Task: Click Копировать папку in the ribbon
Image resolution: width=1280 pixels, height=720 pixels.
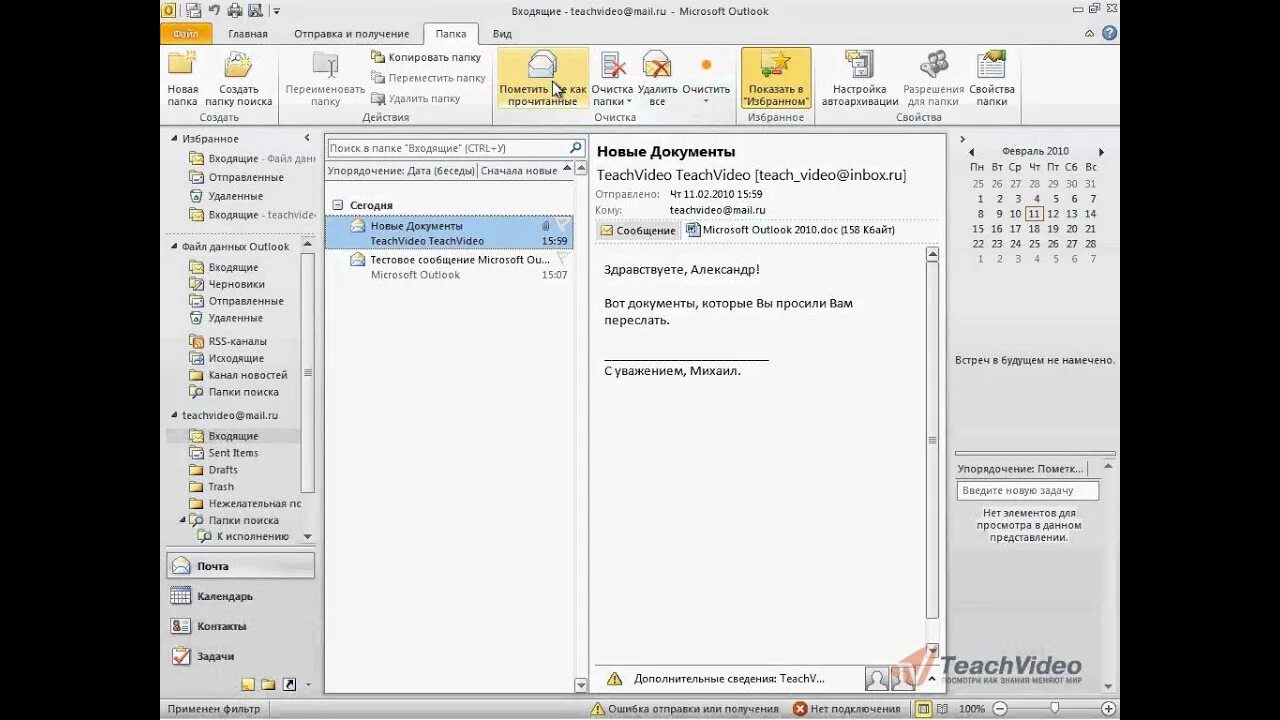Action: click(426, 57)
